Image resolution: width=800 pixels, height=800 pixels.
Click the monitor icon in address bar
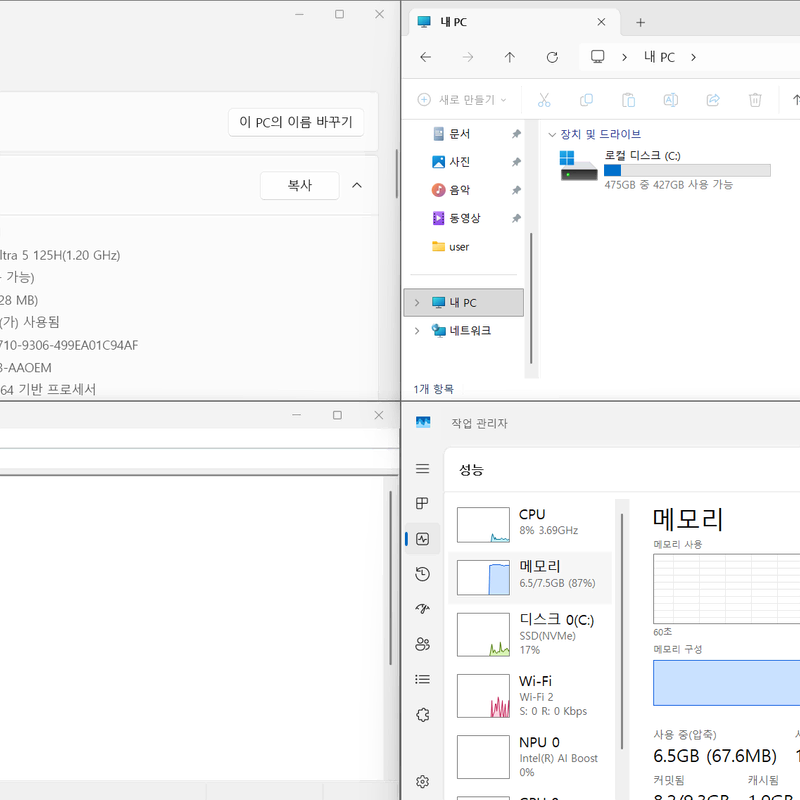point(597,57)
